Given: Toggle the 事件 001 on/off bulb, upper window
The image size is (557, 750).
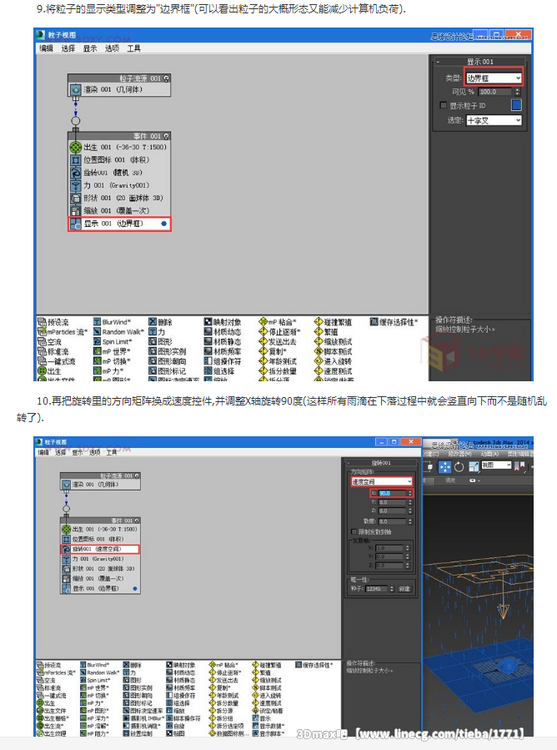Looking at the screenshot, I should point(166,136).
